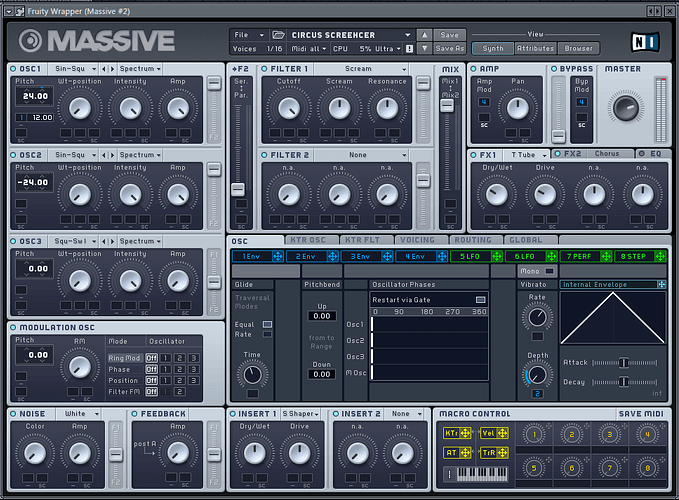Open the File menu dropdown
This screenshot has height=500, width=679.
(x=249, y=35)
